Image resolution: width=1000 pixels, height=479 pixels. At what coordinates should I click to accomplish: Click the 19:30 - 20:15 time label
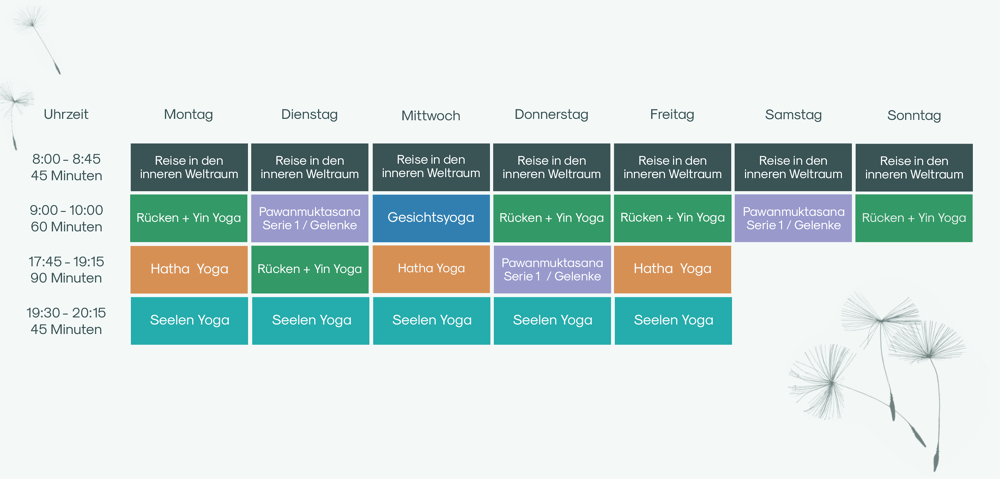click(x=66, y=321)
